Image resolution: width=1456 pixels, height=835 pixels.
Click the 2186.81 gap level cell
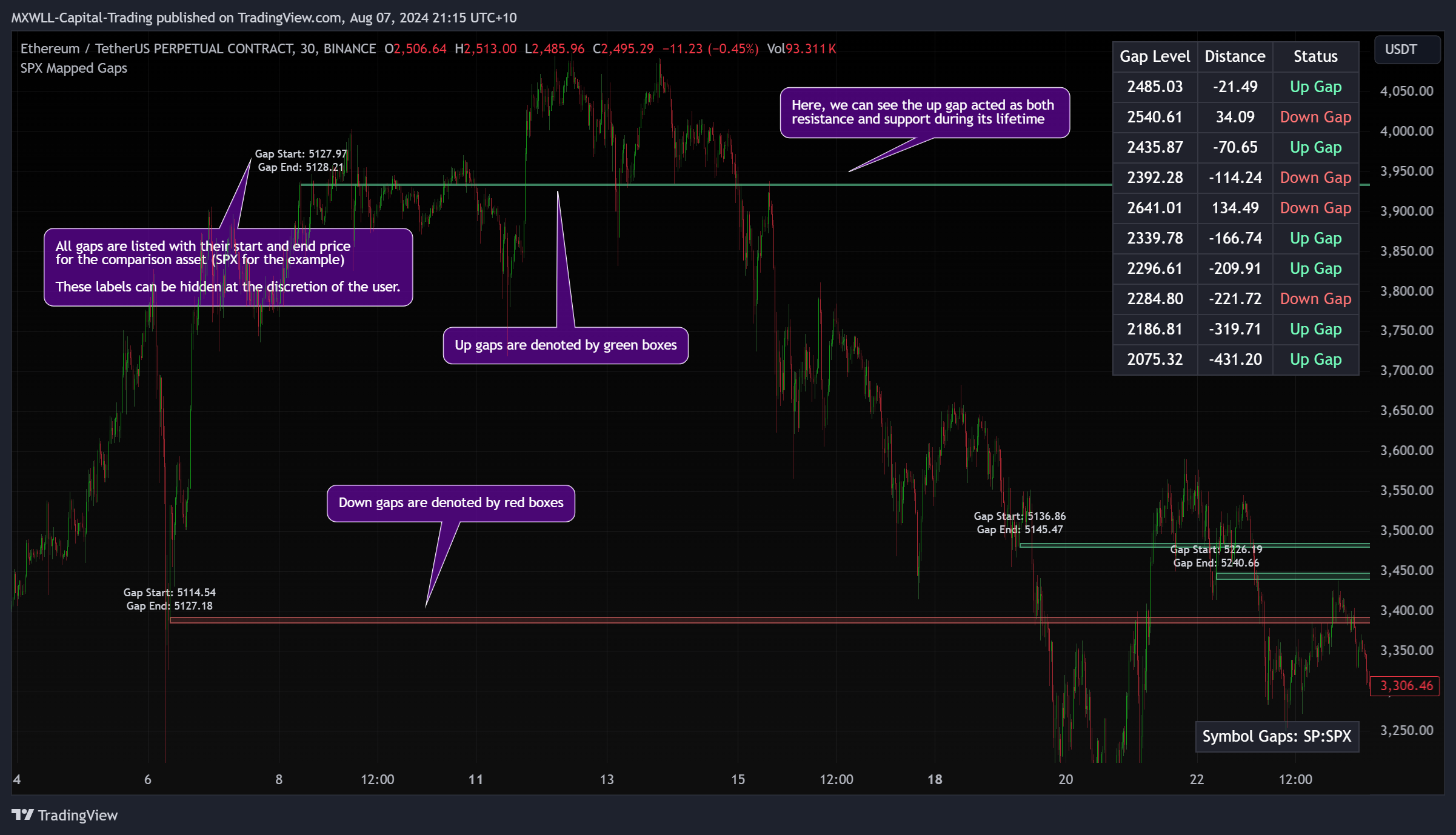coord(1155,329)
